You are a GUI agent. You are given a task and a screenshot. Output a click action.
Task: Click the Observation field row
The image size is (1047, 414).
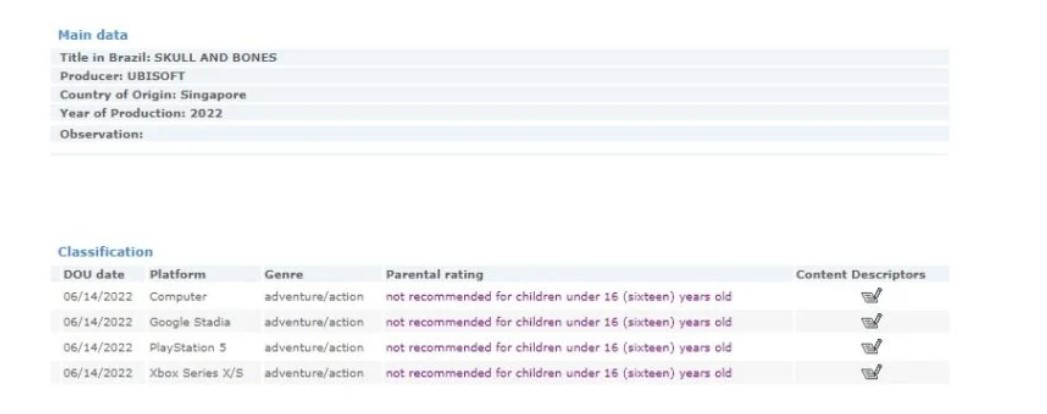(101, 133)
